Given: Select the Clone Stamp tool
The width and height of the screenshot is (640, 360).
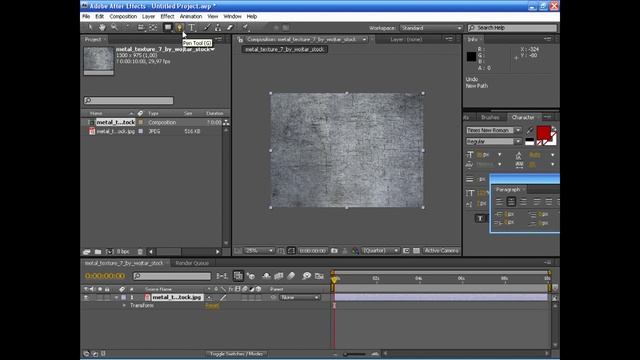Looking at the screenshot, I should tap(218, 27).
